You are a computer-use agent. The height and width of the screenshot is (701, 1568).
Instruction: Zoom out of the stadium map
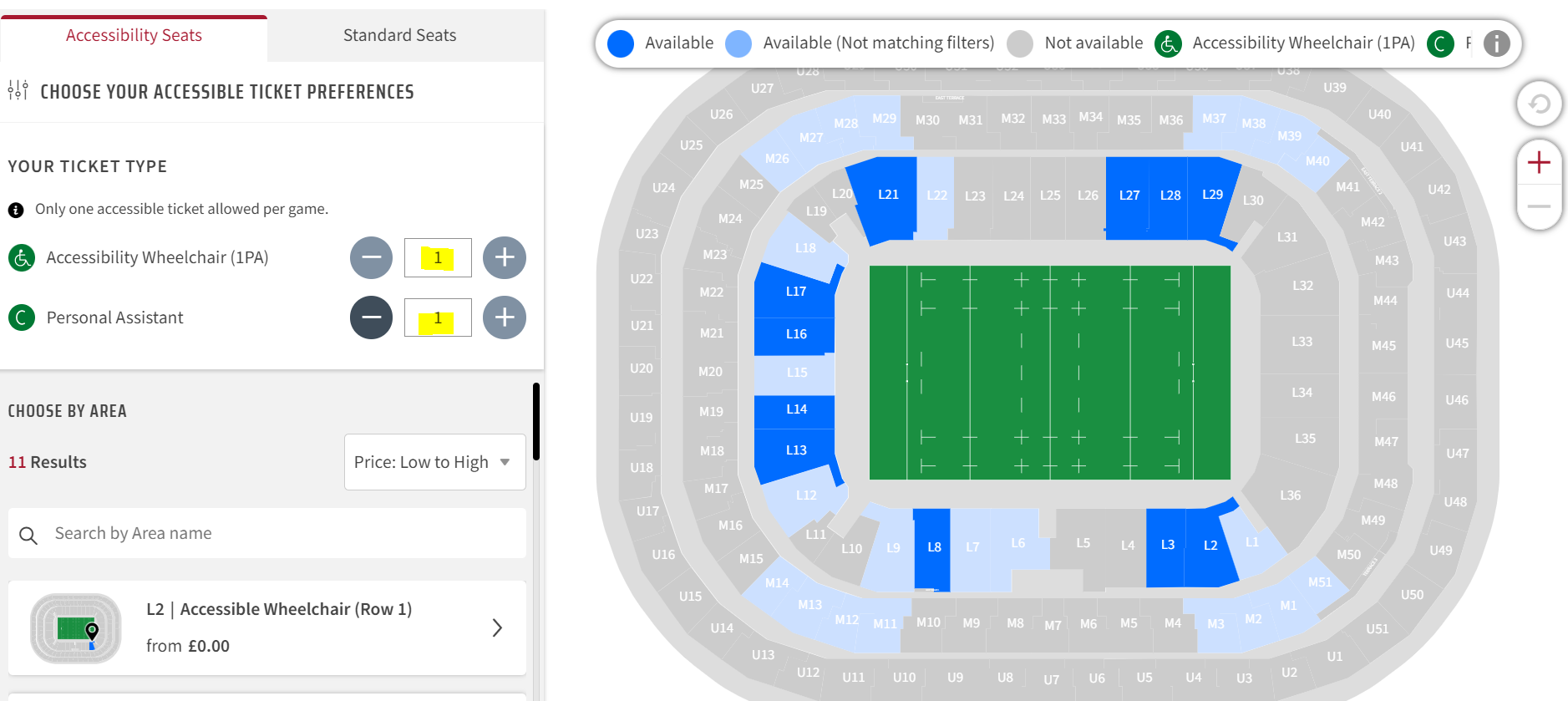pyautogui.click(x=1539, y=206)
